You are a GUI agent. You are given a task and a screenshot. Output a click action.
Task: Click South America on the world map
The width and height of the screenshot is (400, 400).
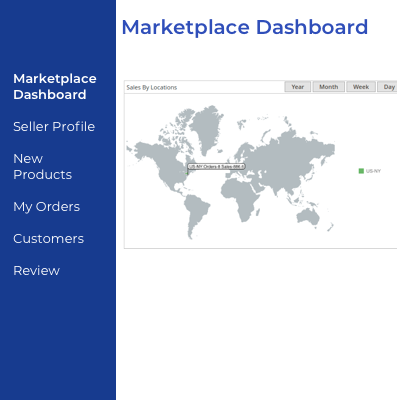point(197,213)
